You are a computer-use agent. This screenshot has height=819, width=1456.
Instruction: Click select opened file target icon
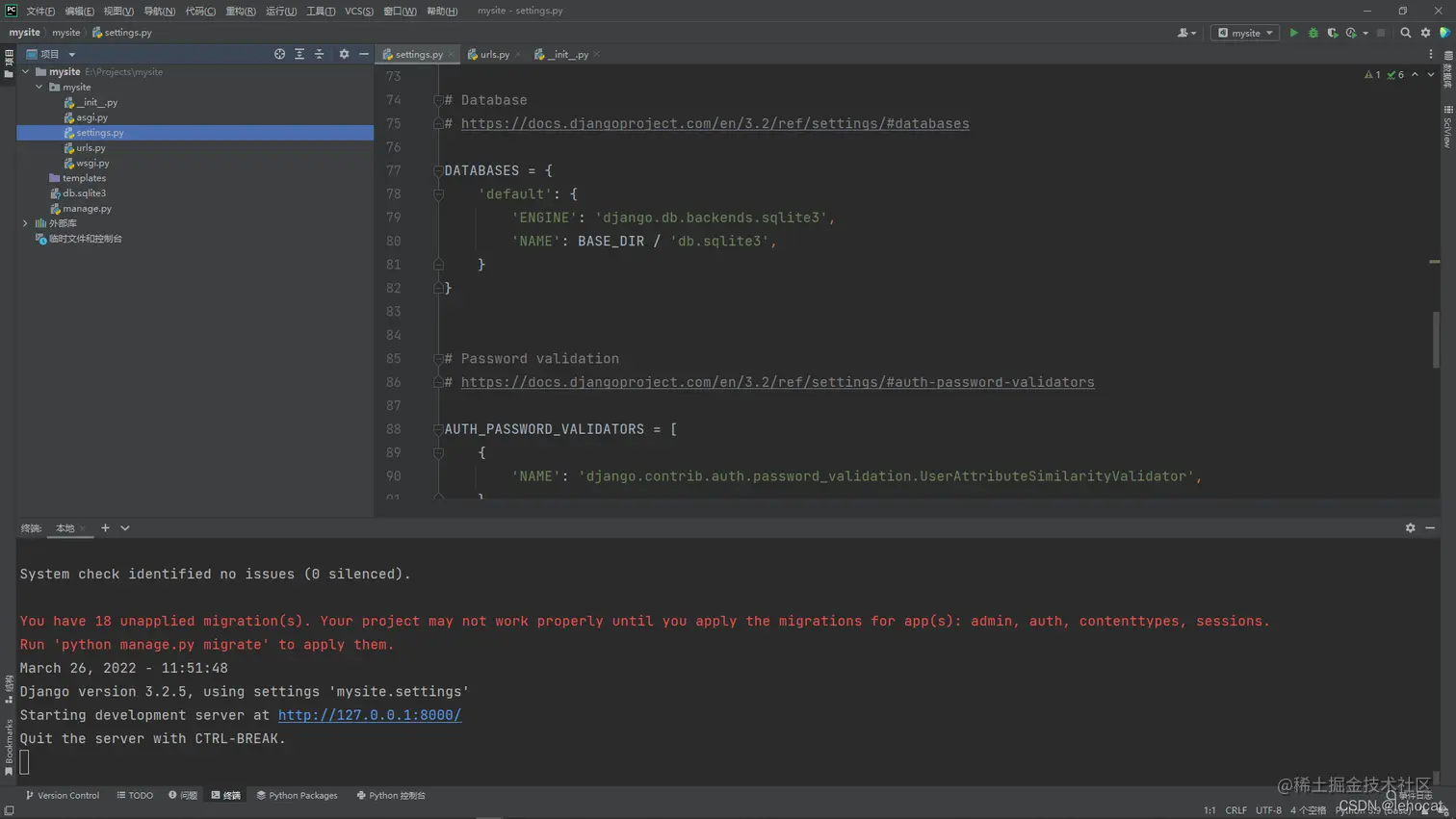point(279,54)
